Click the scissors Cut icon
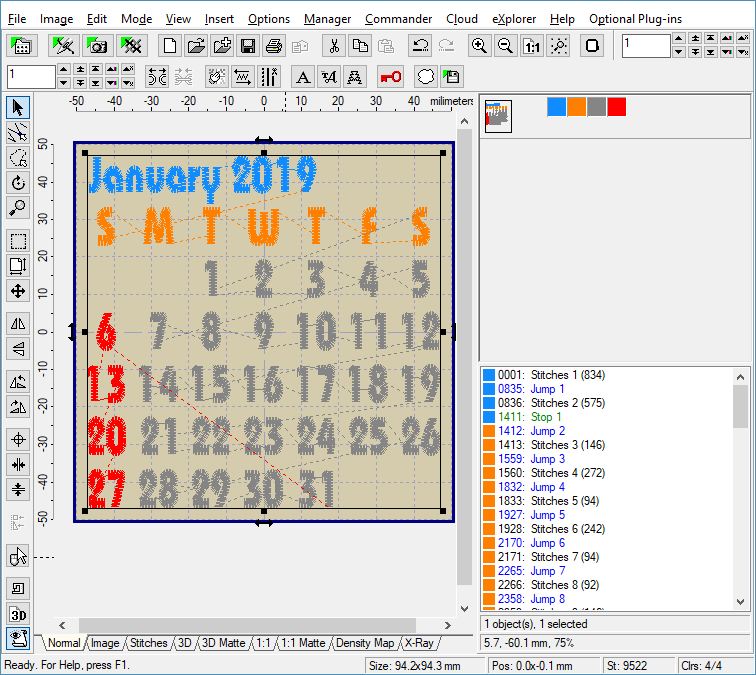 coord(334,46)
